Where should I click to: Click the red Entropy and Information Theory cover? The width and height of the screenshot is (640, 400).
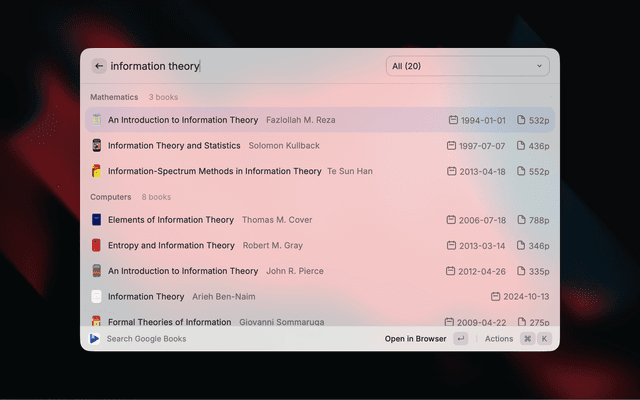coord(97,246)
